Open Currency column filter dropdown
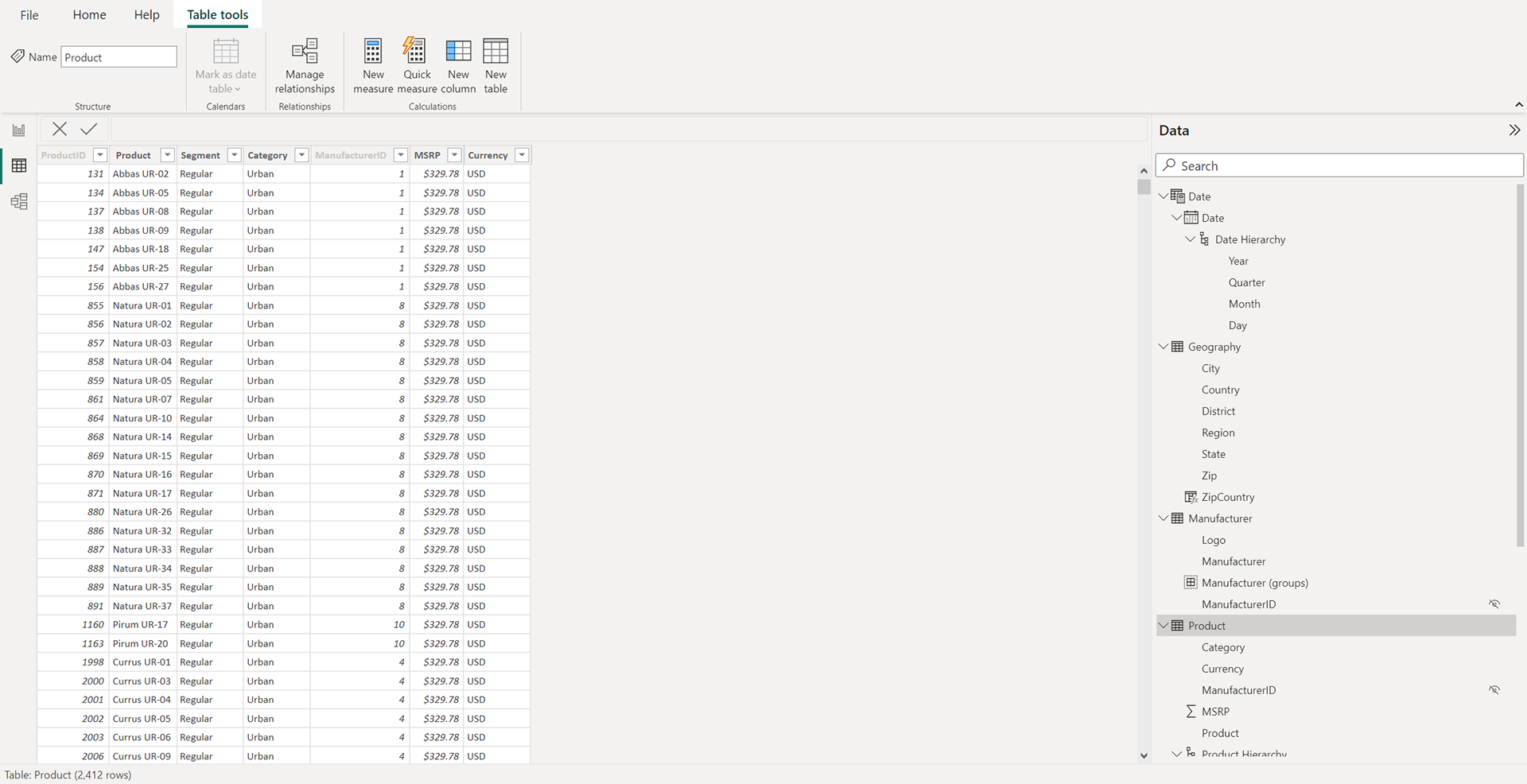1527x784 pixels. (522, 155)
